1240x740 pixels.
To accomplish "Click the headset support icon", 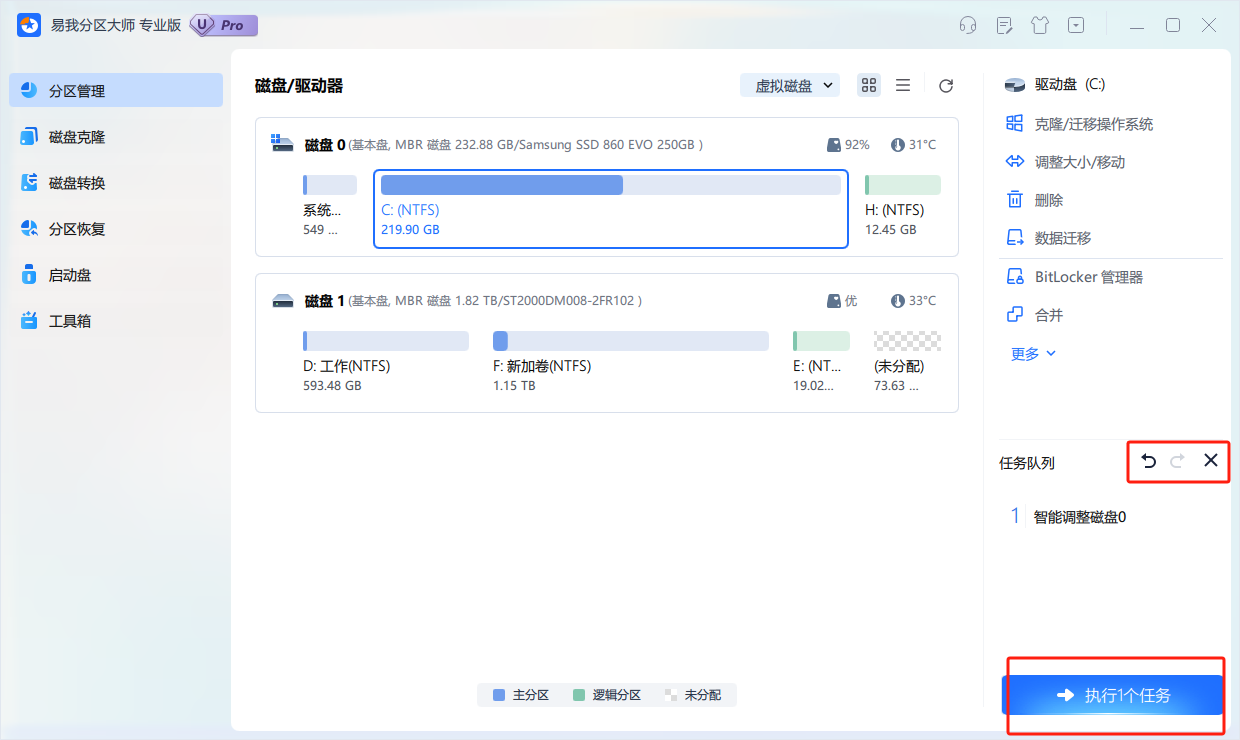I will pos(967,26).
